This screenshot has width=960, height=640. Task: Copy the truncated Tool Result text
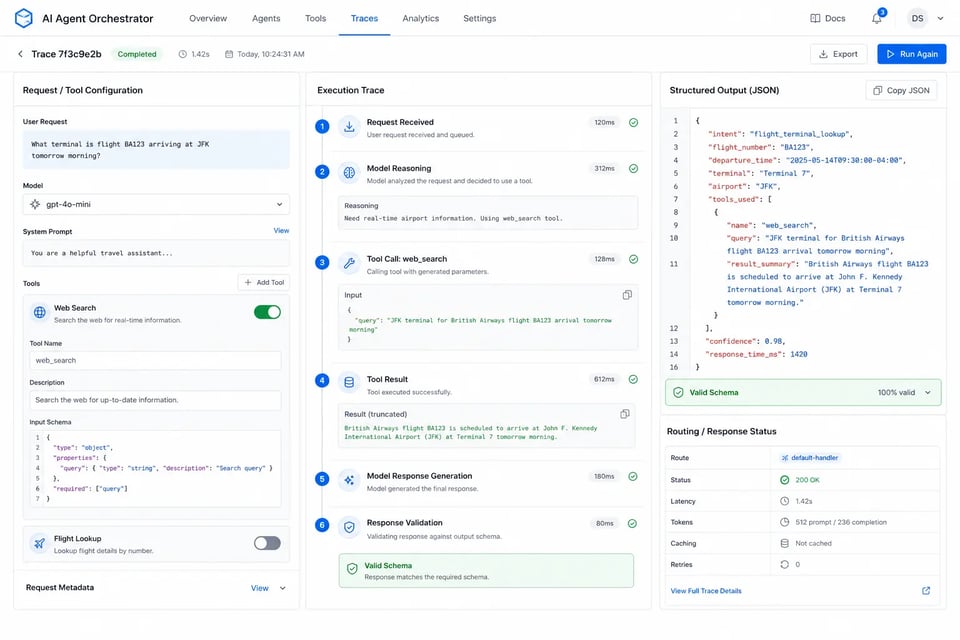coord(624,414)
